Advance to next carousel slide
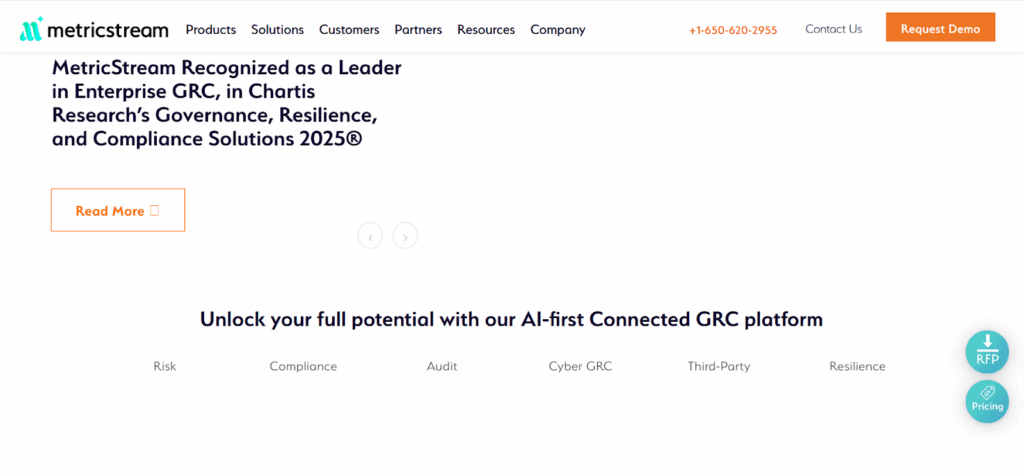 [x=405, y=236]
